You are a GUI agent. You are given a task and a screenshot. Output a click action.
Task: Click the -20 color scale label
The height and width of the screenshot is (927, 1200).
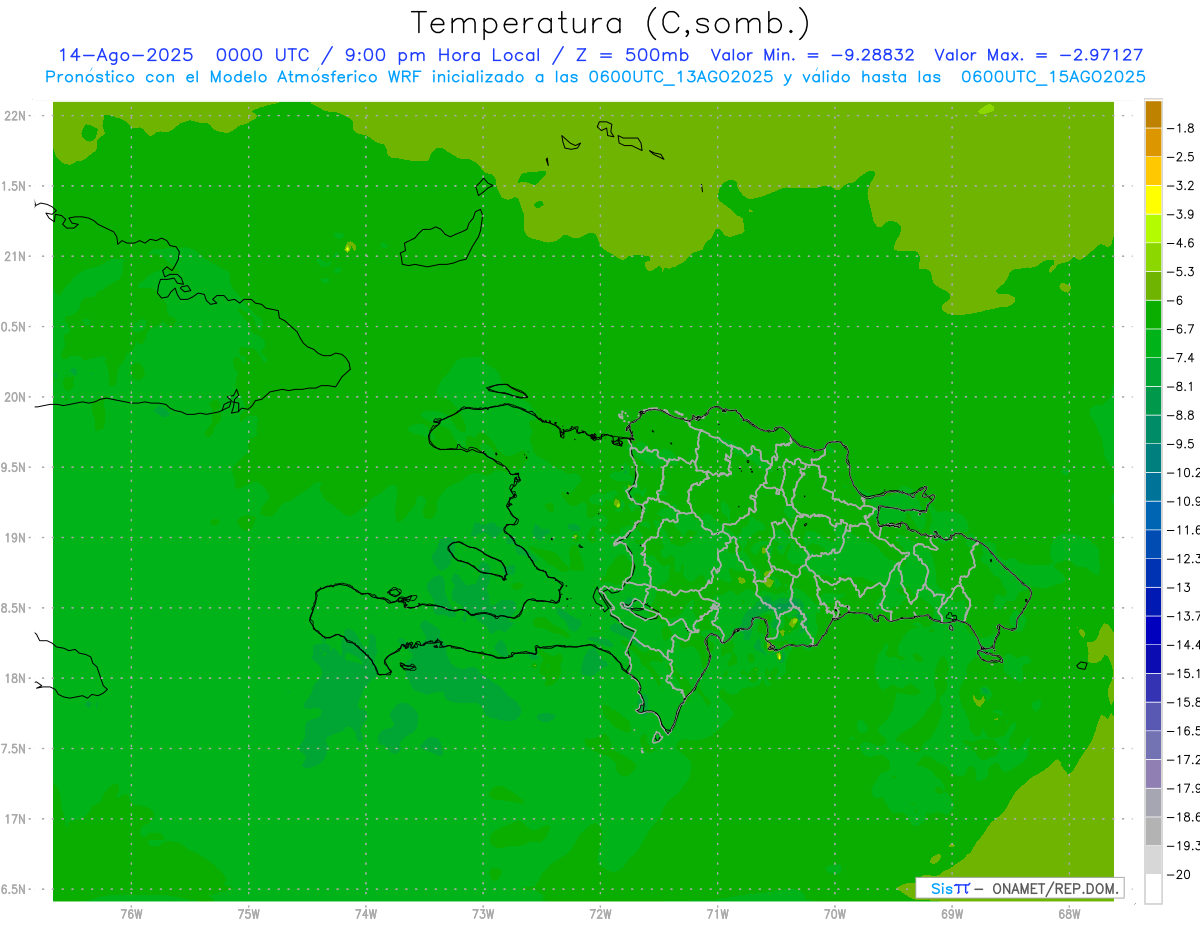[1181, 874]
